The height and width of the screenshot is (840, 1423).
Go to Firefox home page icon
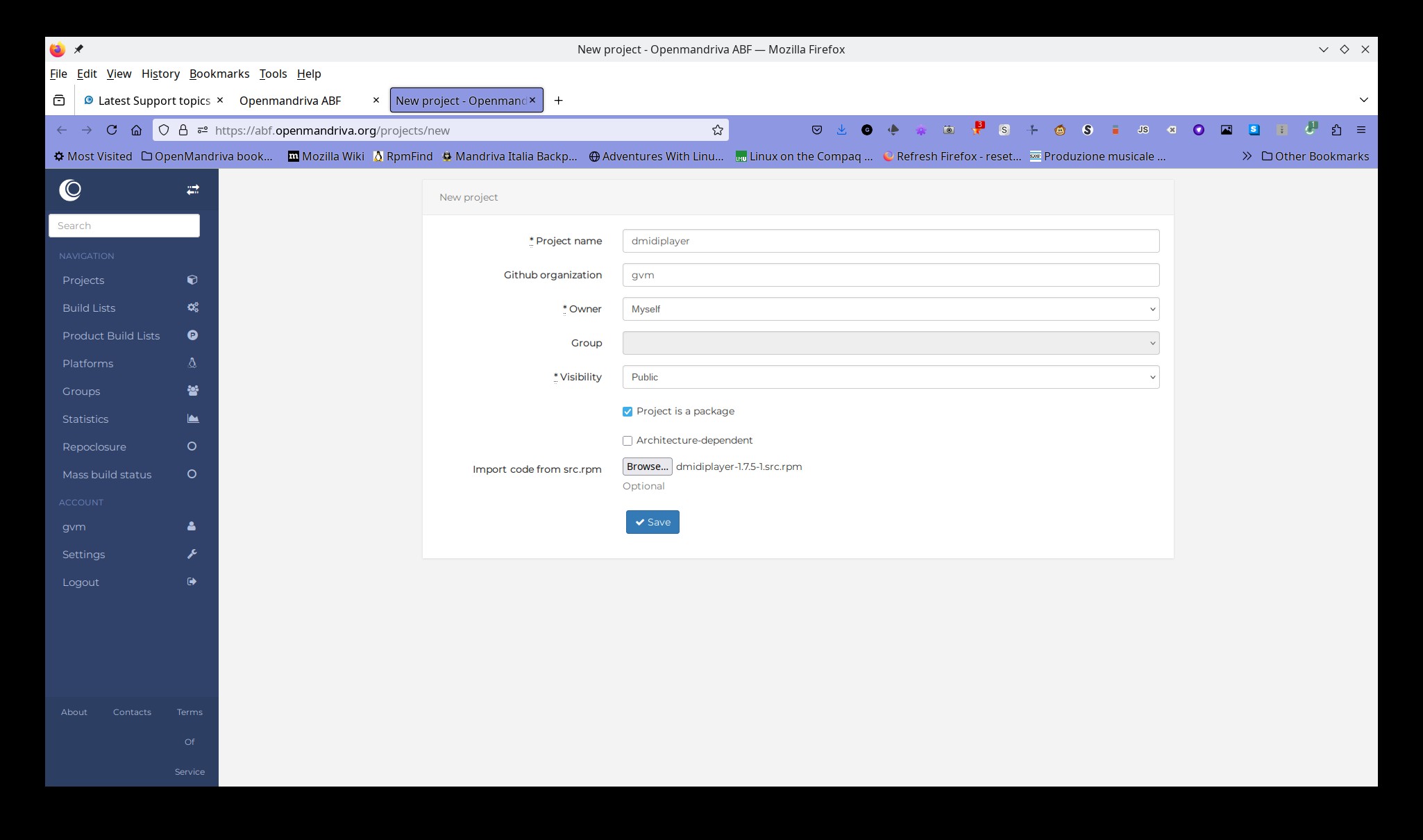coord(137,130)
